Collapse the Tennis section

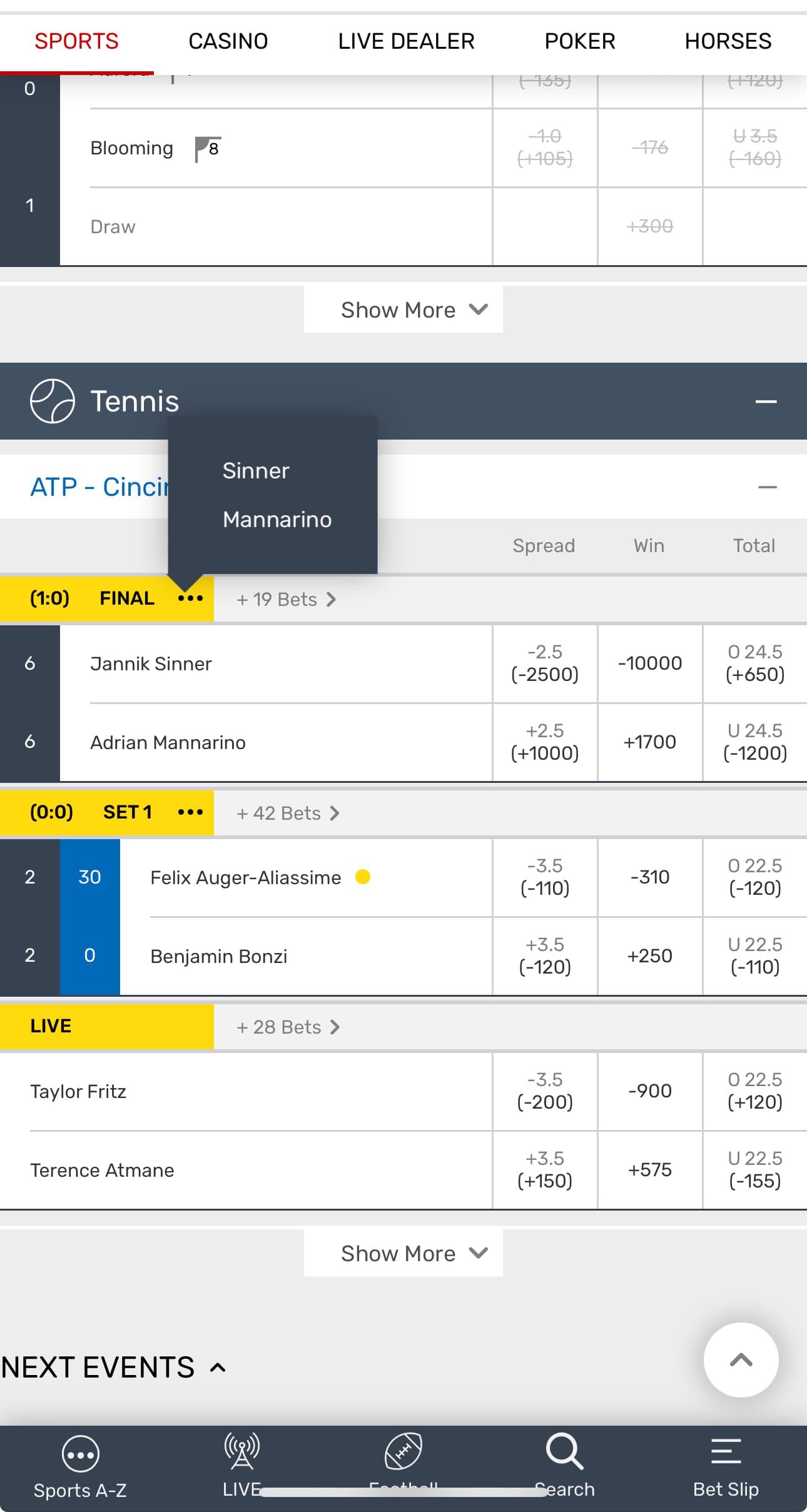pyautogui.click(x=766, y=401)
